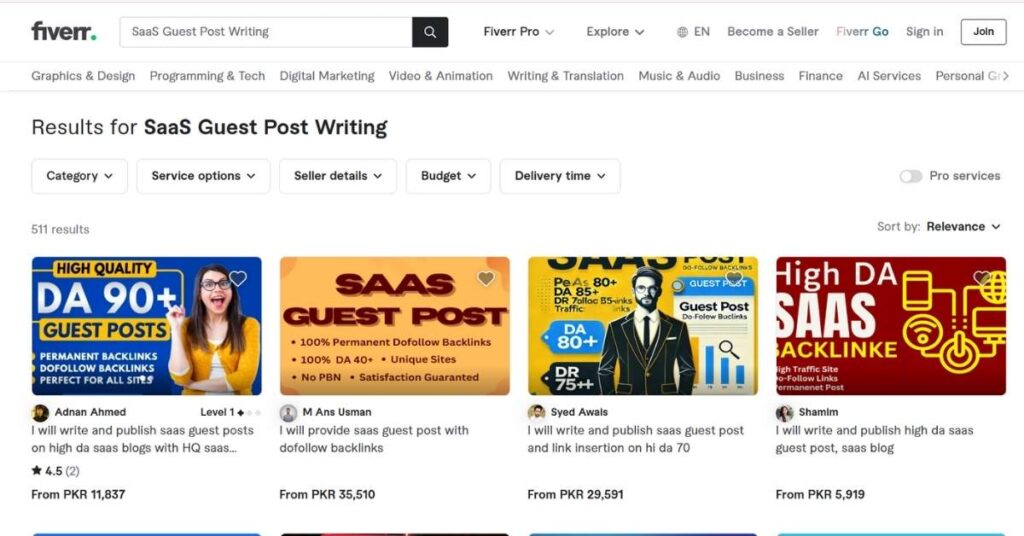The image size is (1024, 536).
Task: Open Adnan Ahmed's gig title link
Action: click(142, 439)
